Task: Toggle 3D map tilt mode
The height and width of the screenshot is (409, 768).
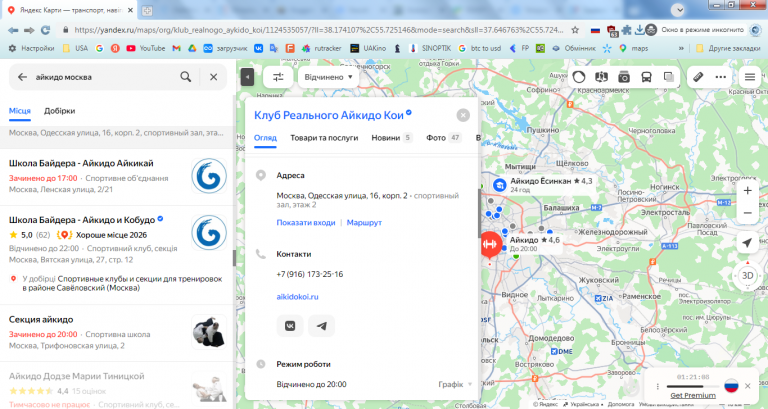Action: 747,275
